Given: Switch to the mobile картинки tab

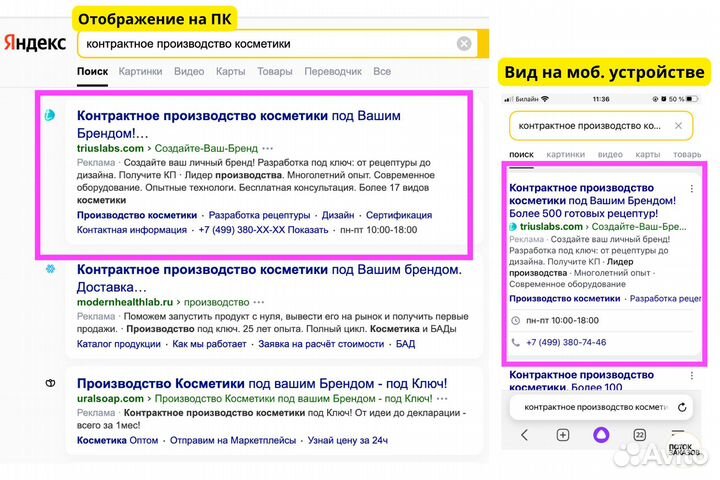Looking at the screenshot, I should tap(565, 154).
